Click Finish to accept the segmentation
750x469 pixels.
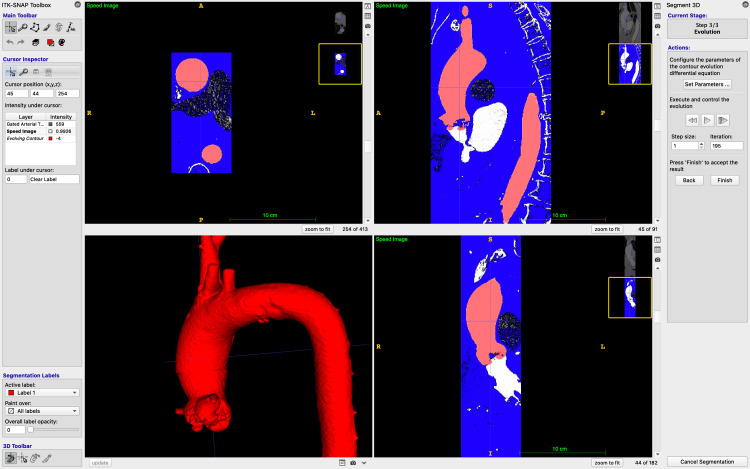725,180
